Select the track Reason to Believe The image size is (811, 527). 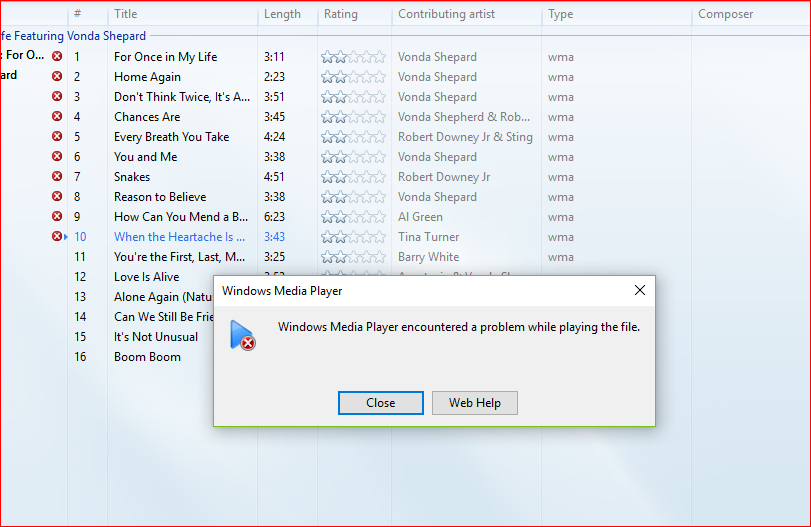pyautogui.click(x=160, y=197)
